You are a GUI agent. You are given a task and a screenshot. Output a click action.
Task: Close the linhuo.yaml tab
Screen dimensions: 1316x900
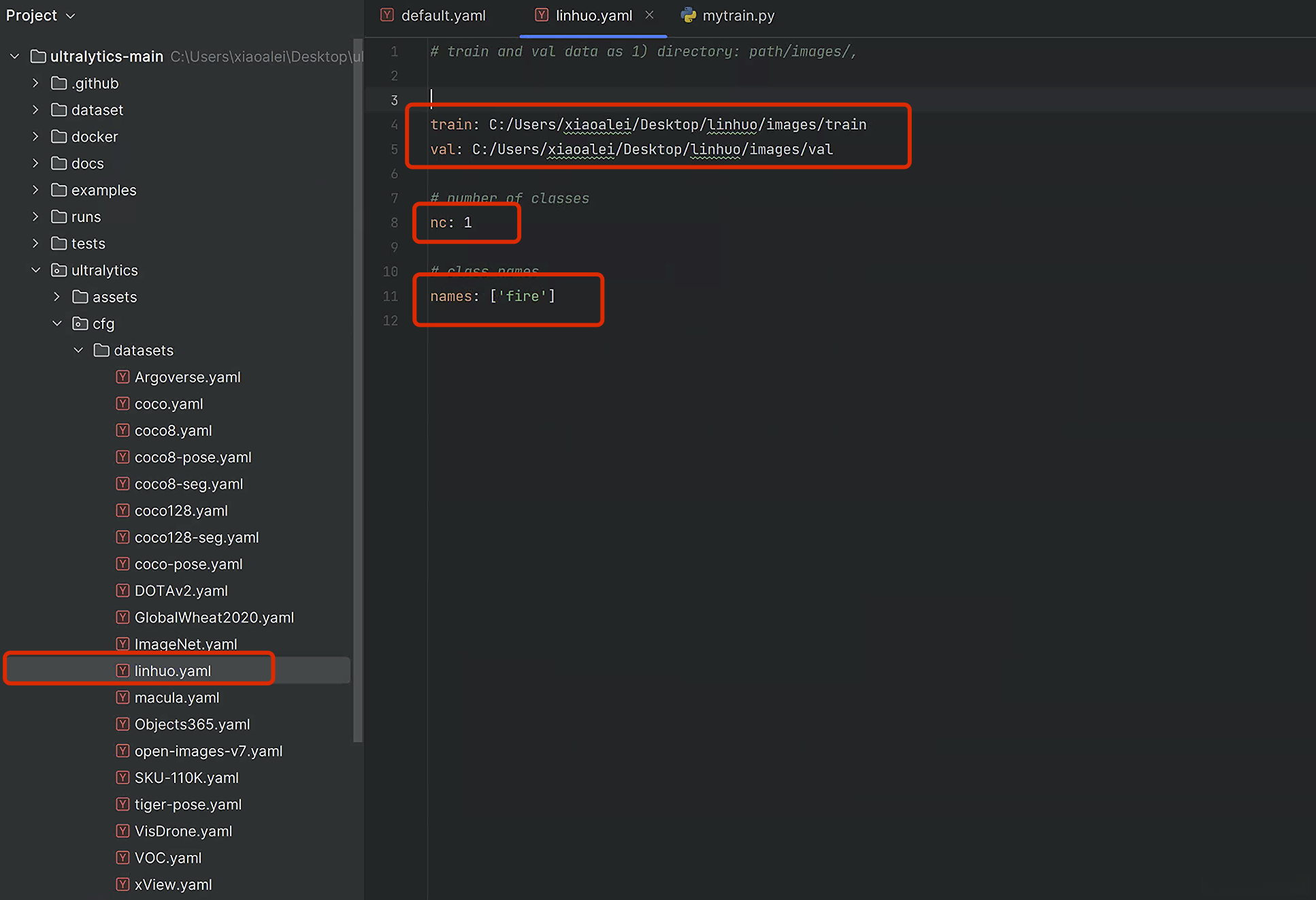(x=649, y=15)
